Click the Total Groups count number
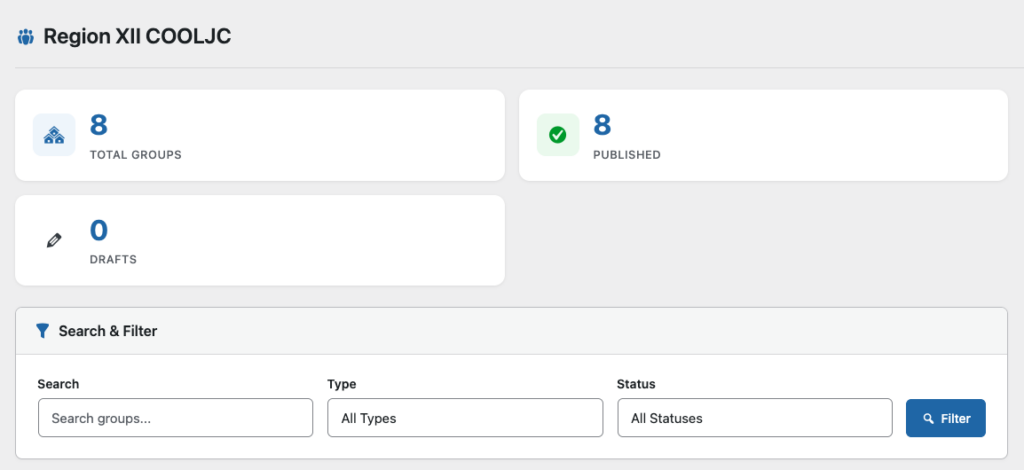Screen dimensions: 1024x470 [99, 125]
